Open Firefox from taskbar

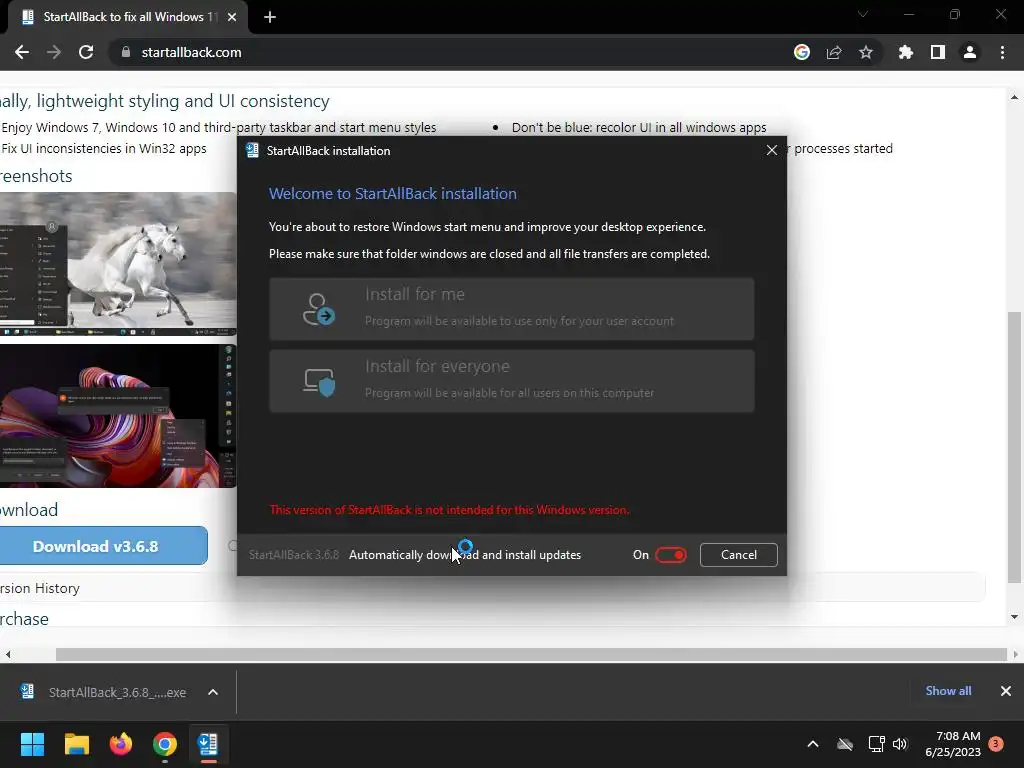121,744
